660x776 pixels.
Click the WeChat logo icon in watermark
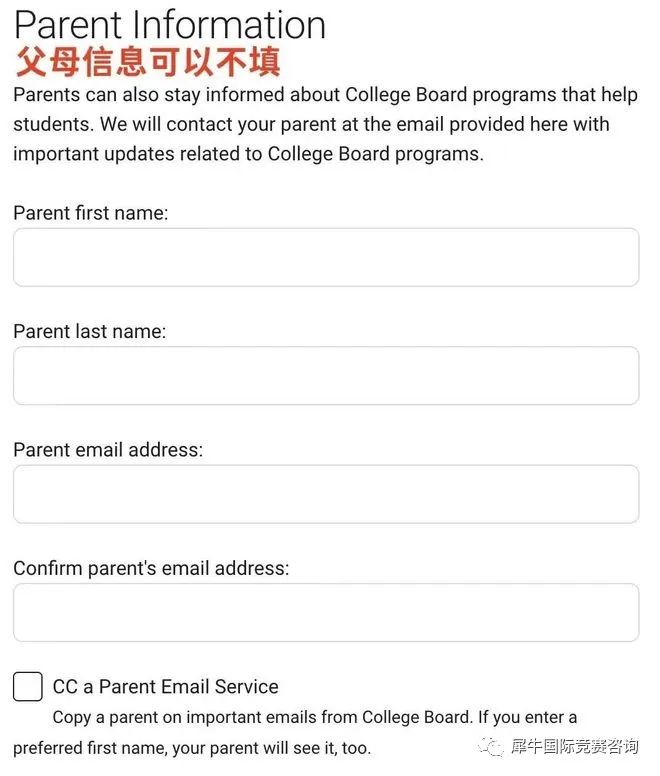pyautogui.click(x=490, y=747)
